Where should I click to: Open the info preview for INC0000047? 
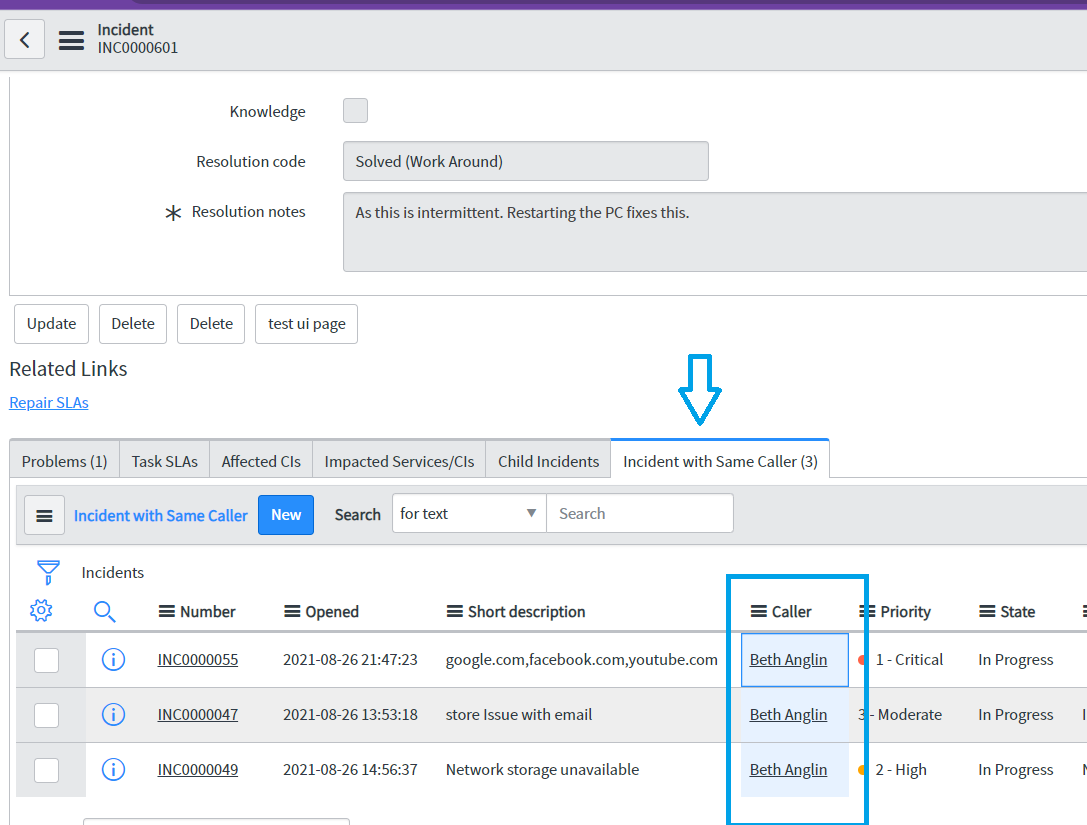click(113, 714)
